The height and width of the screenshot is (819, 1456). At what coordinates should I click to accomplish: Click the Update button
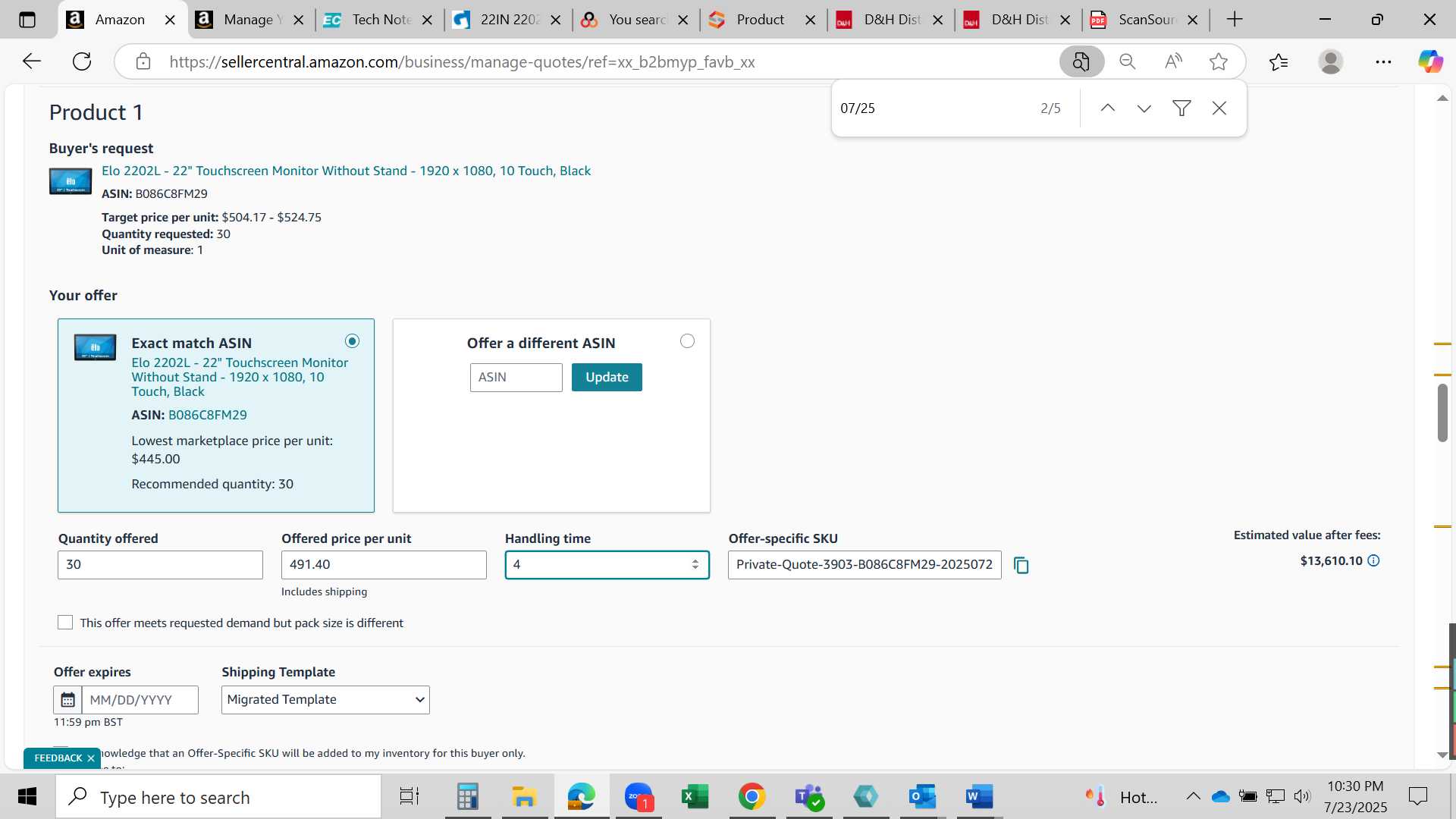[607, 378]
